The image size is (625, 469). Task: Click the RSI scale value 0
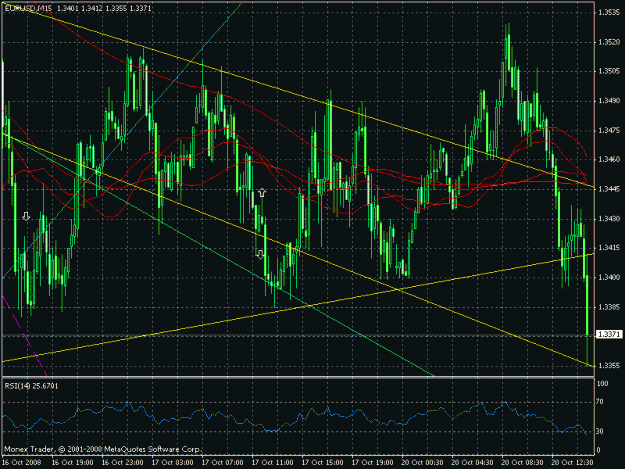[x=598, y=450]
